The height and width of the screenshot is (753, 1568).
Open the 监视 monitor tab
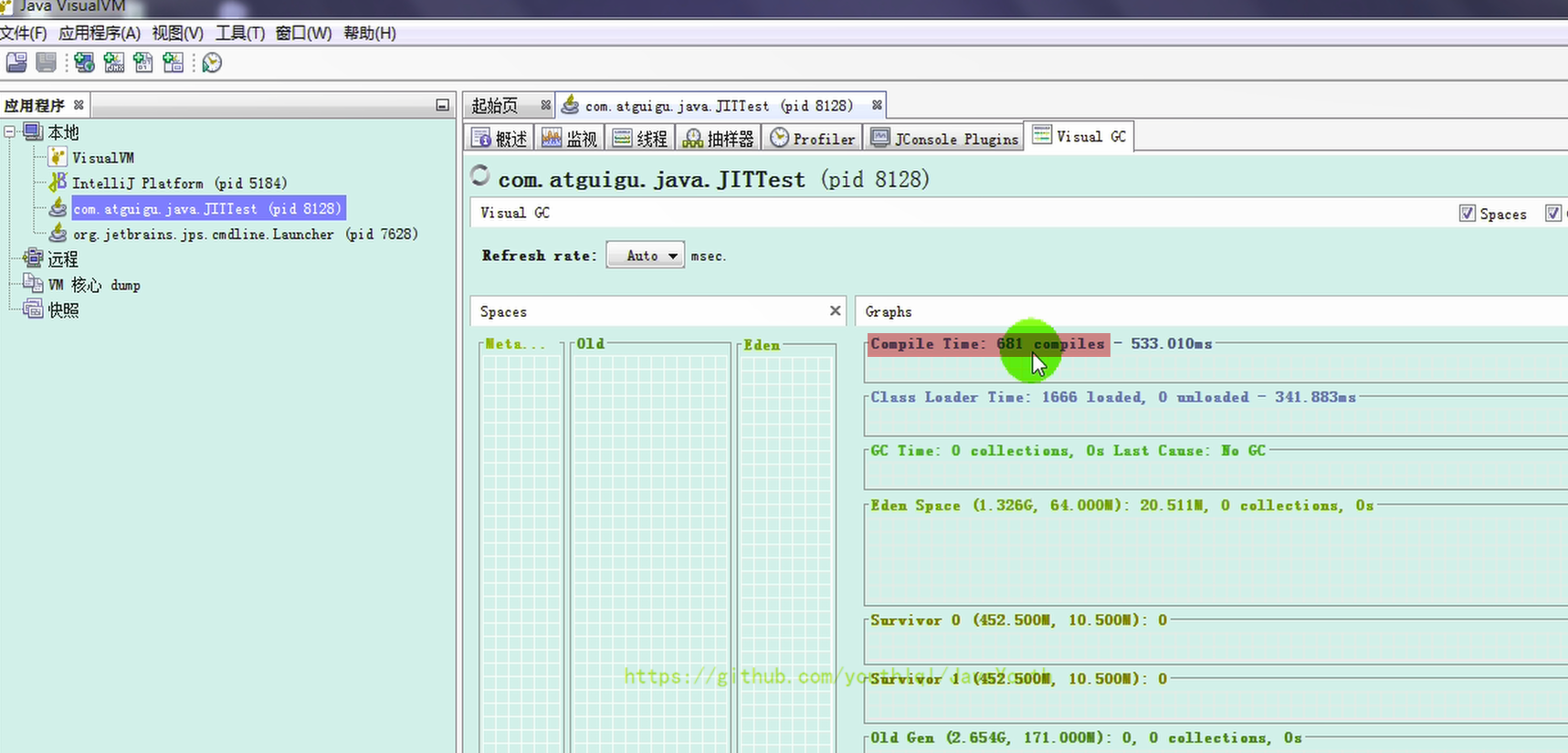click(570, 139)
